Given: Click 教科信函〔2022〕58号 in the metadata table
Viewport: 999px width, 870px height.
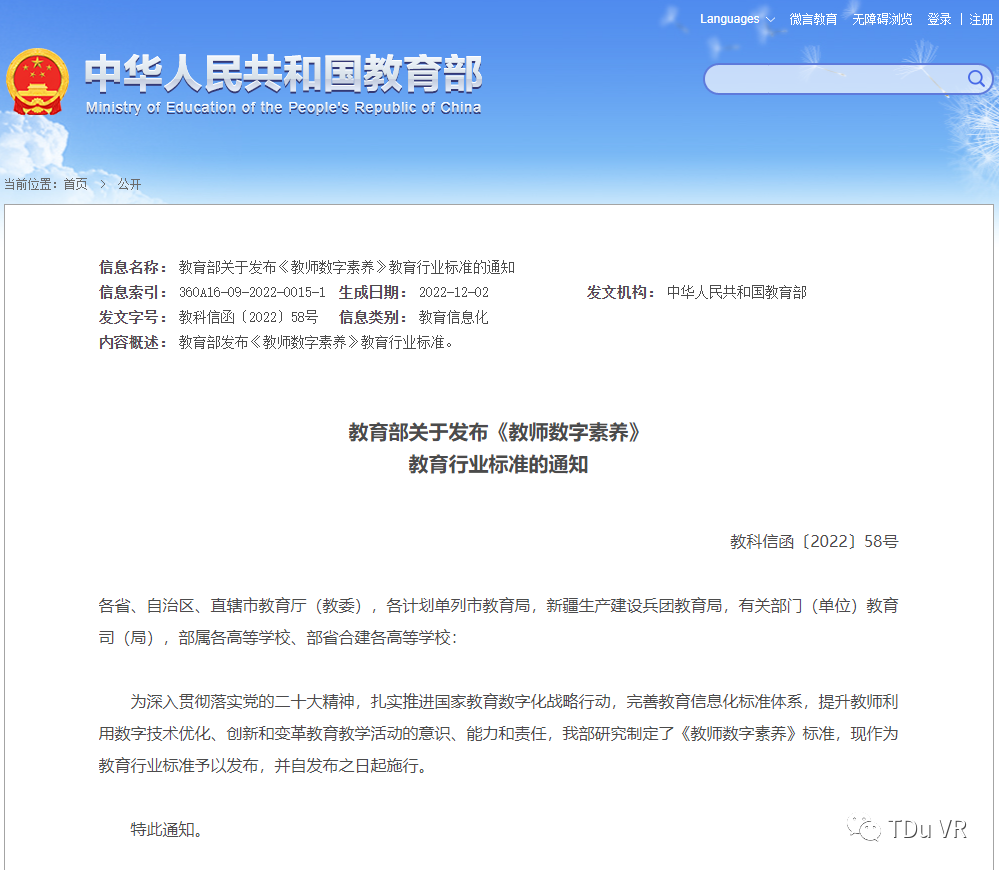Looking at the screenshot, I should (x=248, y=317).
